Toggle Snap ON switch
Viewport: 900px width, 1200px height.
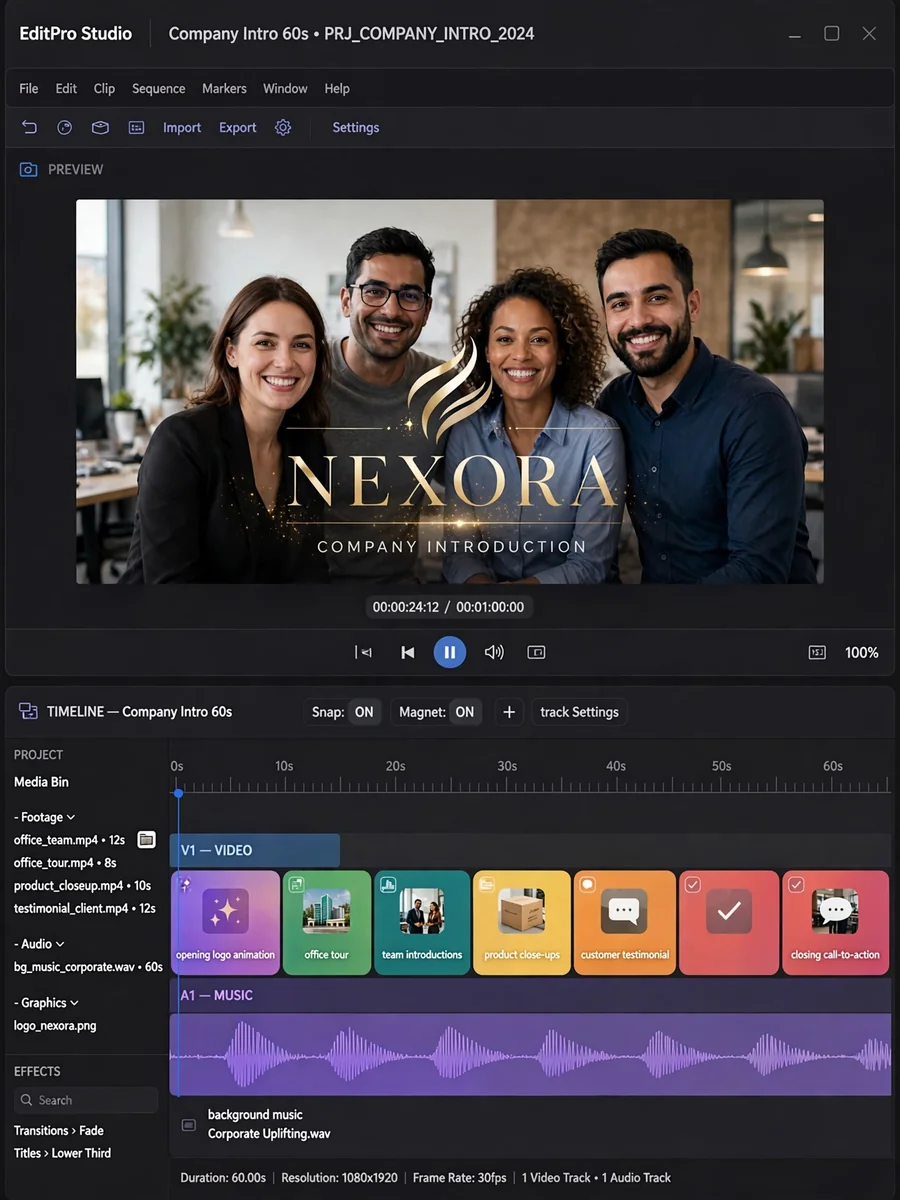pos(364,712)
